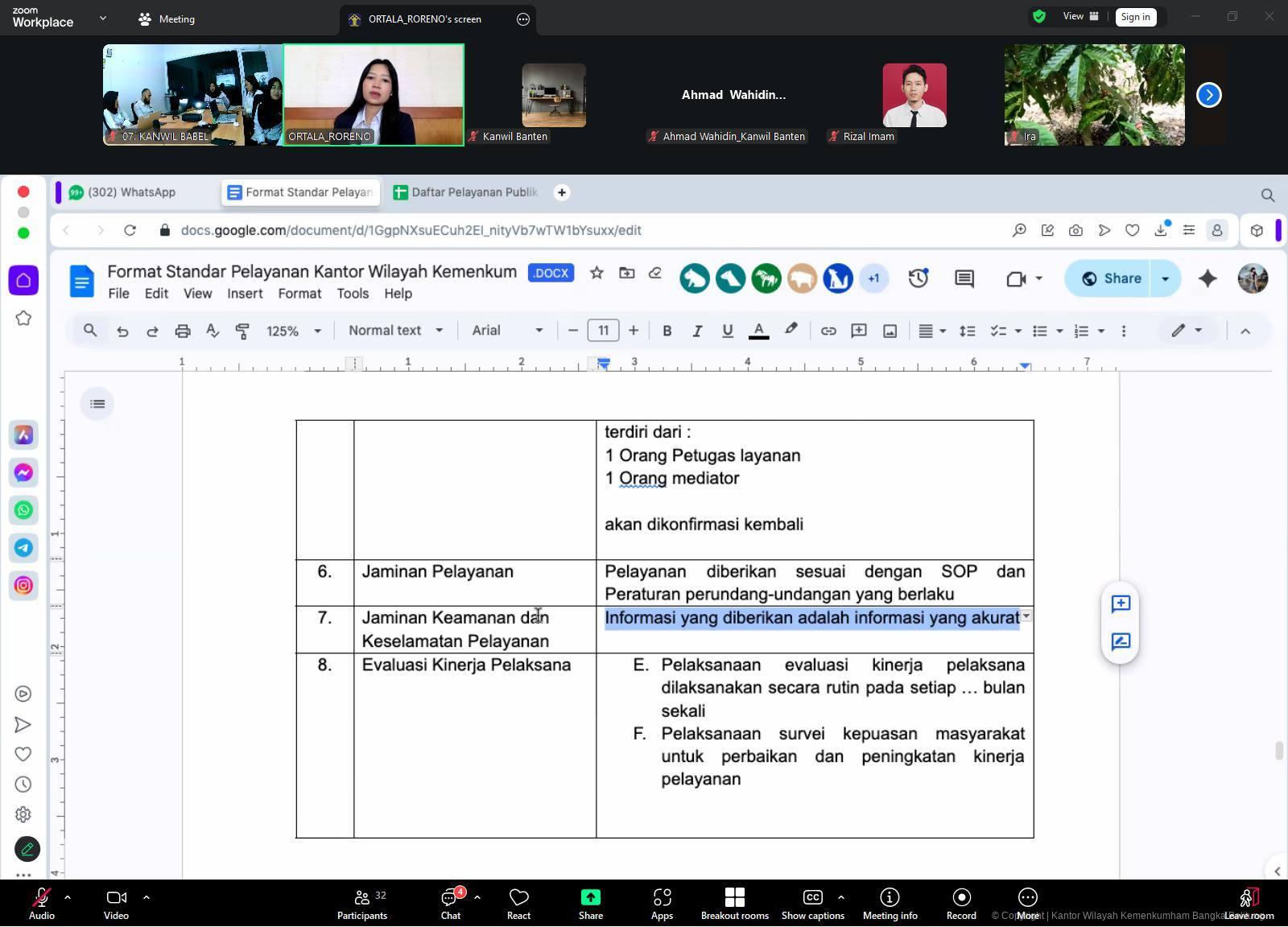The image size is (1288, 927).
Task: Open the Normal text style dropdown
Action: tap(395, 331)
